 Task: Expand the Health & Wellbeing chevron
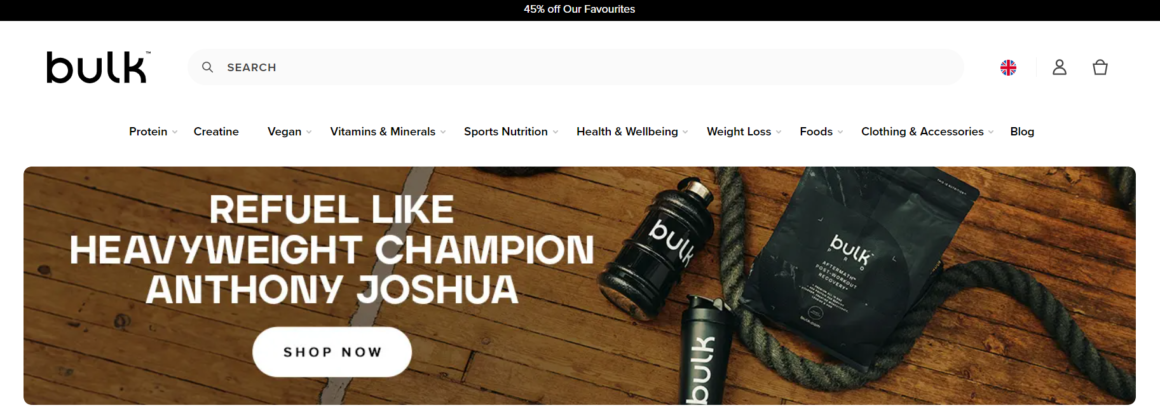(685, 132)
